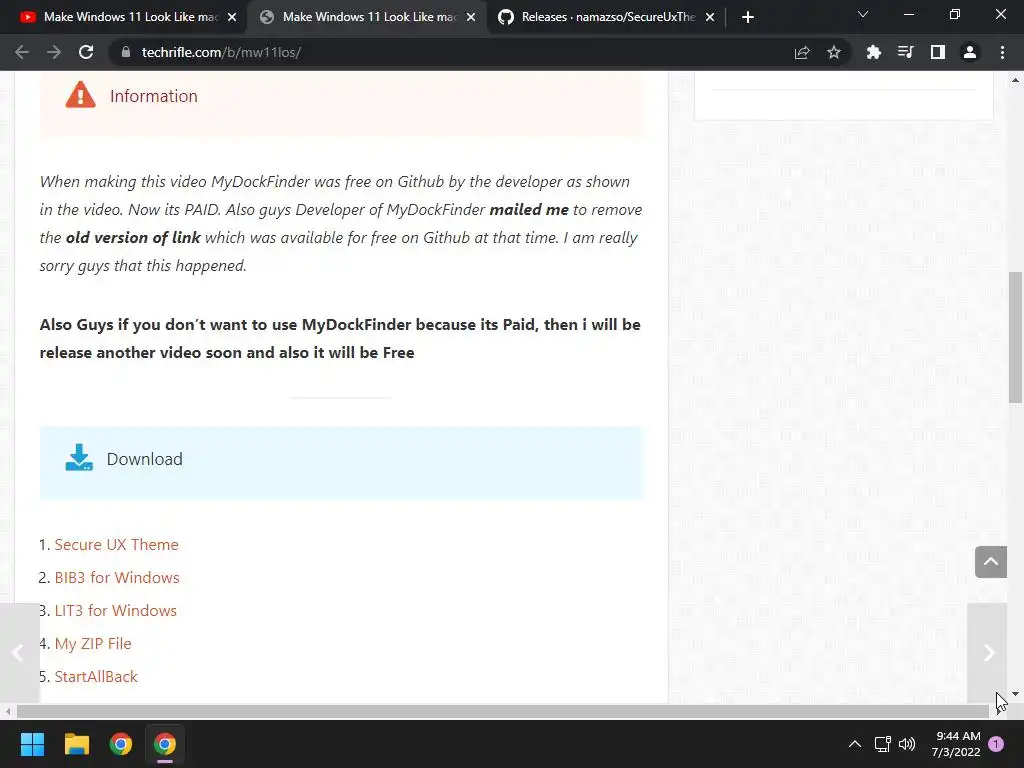Open the Chrome profile icon
This screenshot has width=1024, height=768.
point(970,52)
